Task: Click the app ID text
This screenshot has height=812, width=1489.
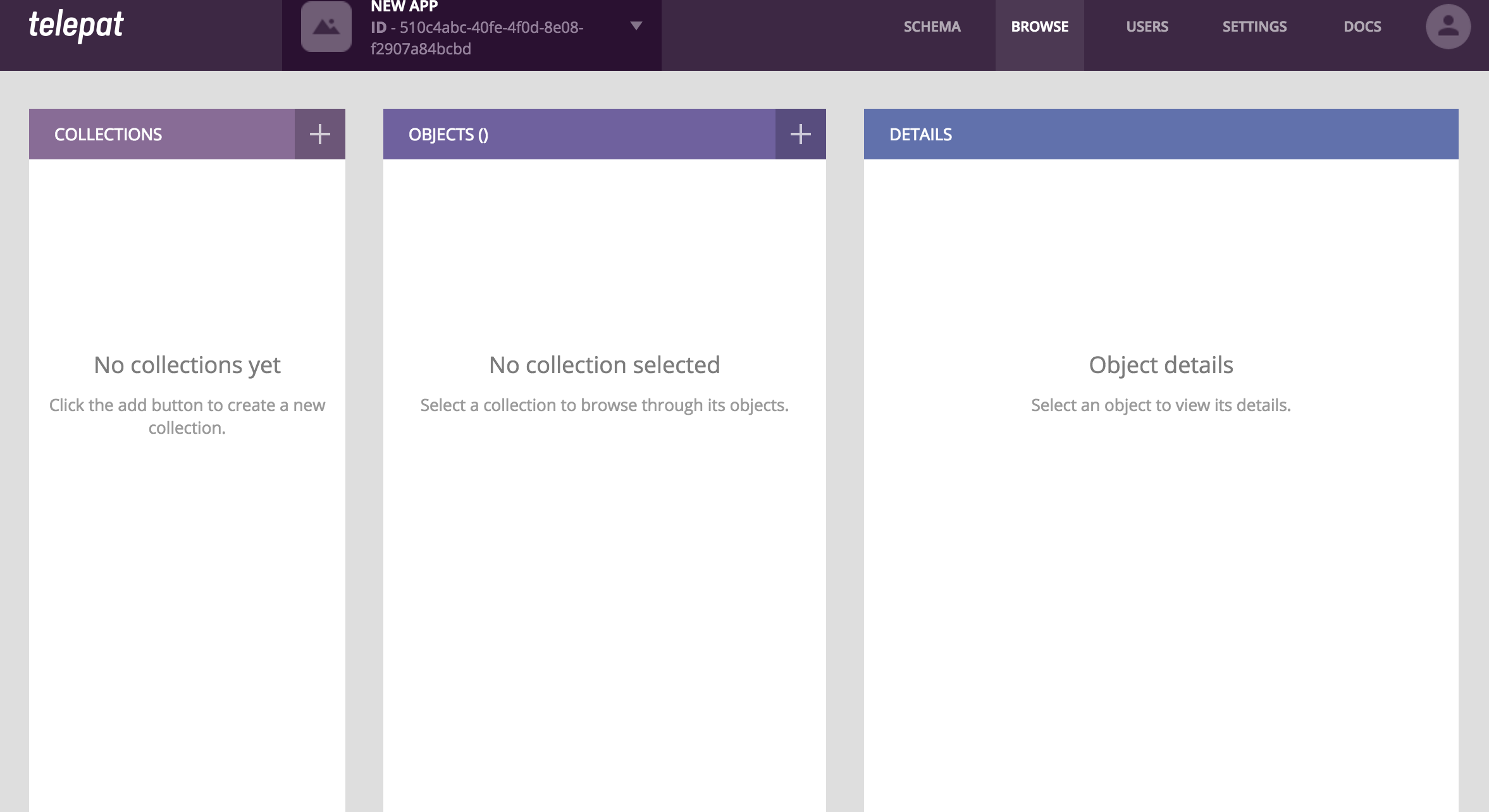Action: [478, 38]
